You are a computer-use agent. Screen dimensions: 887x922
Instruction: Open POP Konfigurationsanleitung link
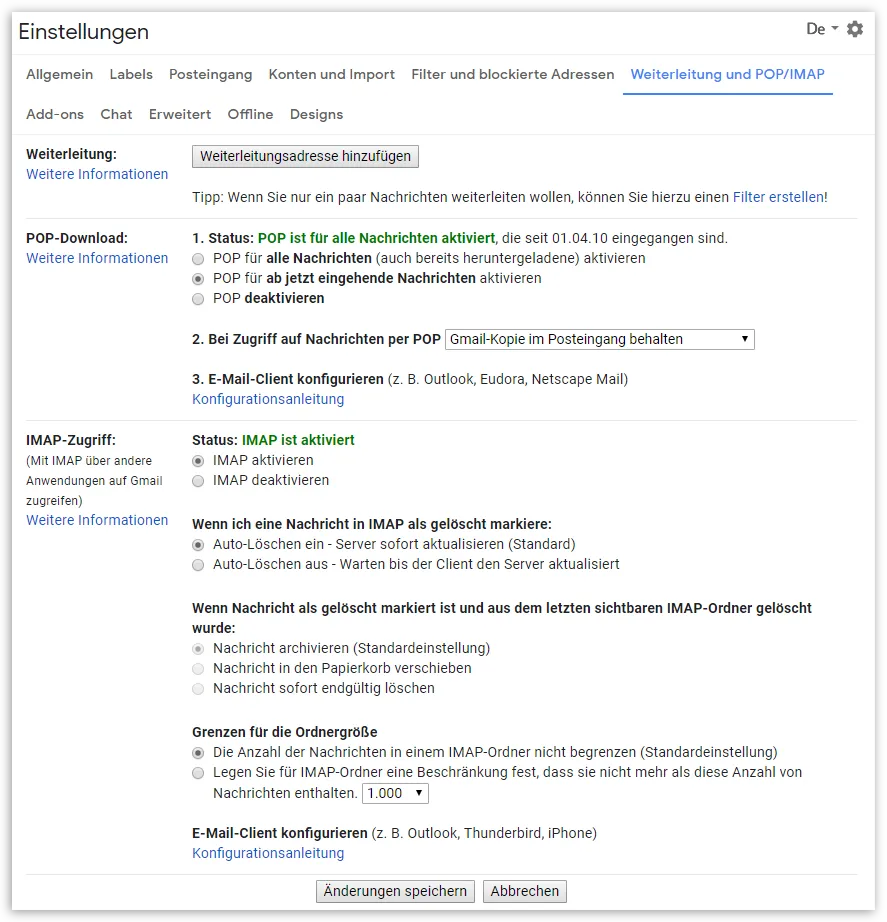(x=268, y=399)
